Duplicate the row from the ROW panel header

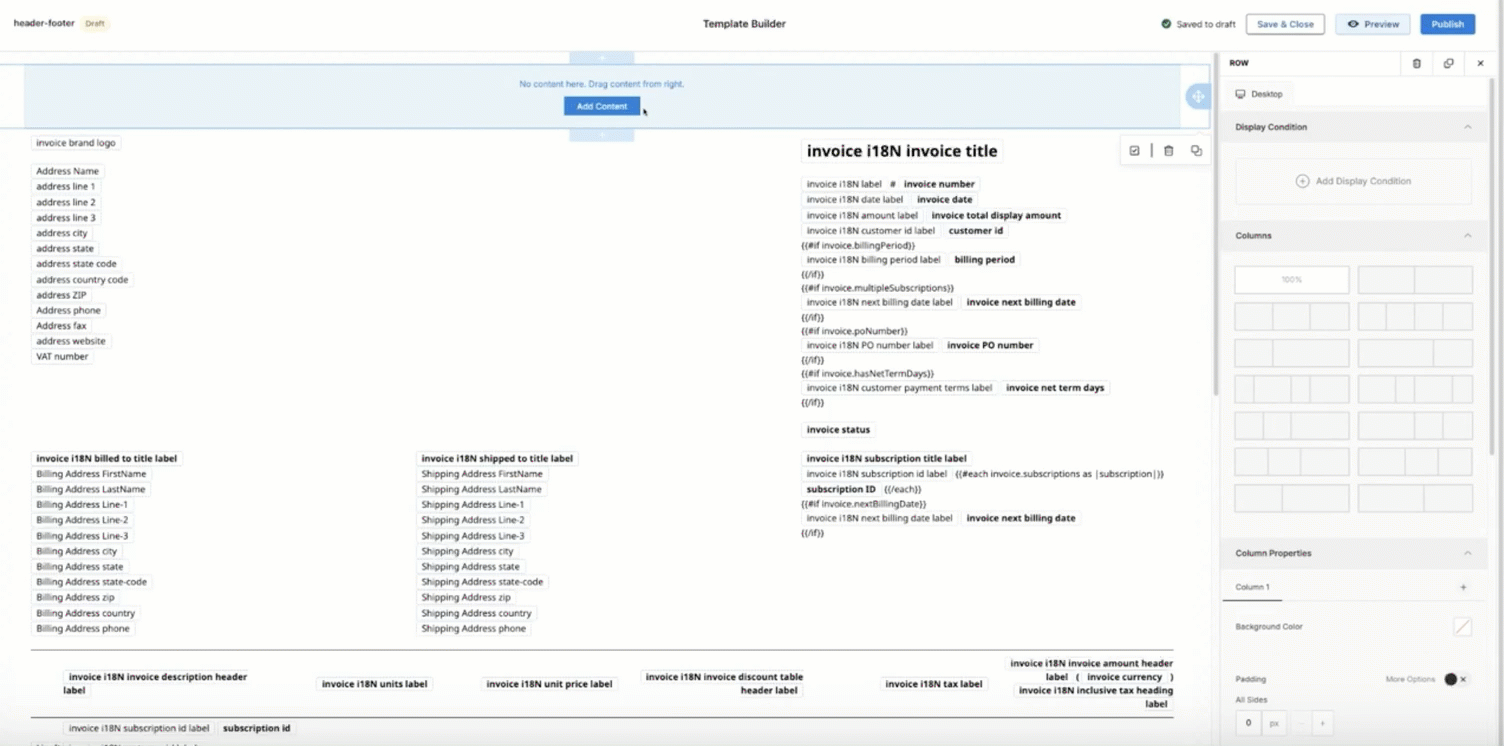[x=1448, y=63]
